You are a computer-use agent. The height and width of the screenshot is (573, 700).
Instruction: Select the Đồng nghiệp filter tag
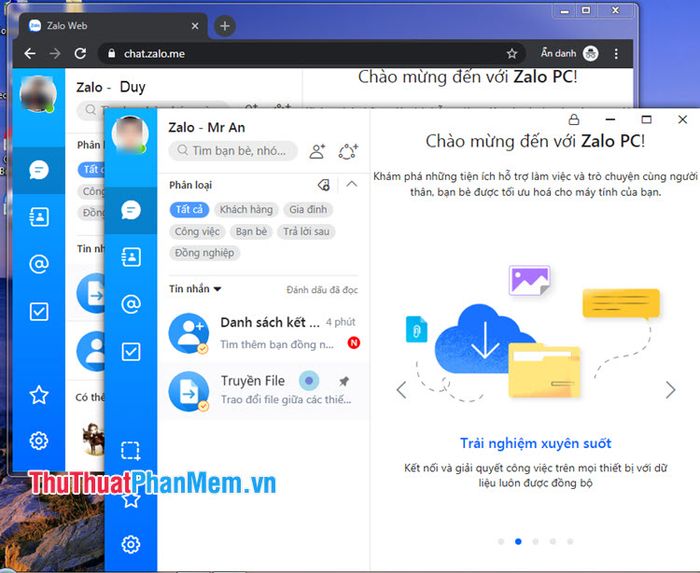(x=204, y=253)
